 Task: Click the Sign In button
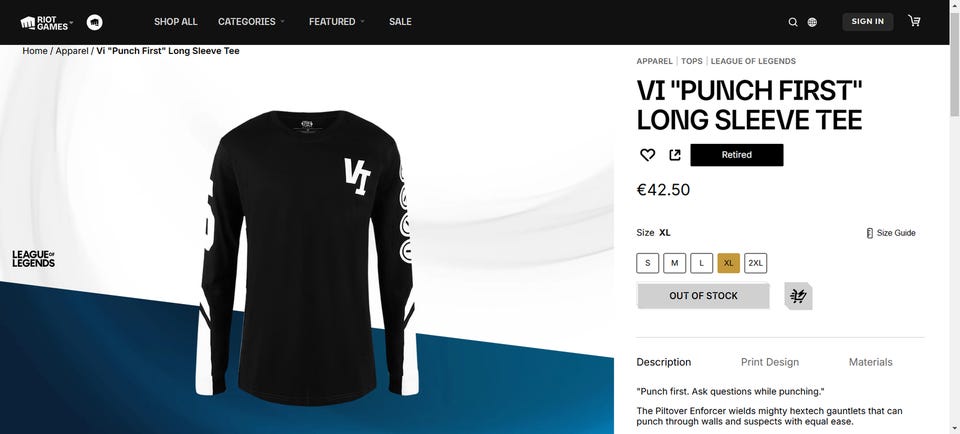868,21
